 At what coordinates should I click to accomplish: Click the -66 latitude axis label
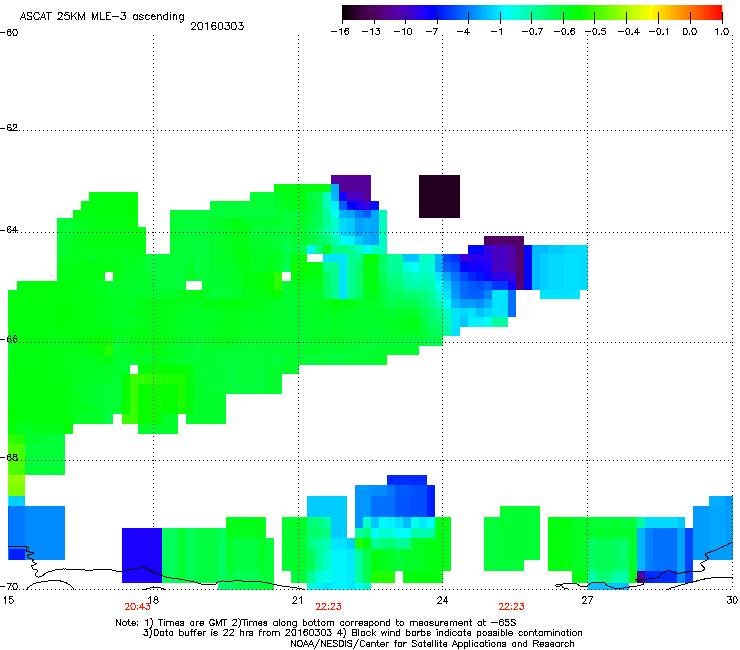(x=9, y=339)
